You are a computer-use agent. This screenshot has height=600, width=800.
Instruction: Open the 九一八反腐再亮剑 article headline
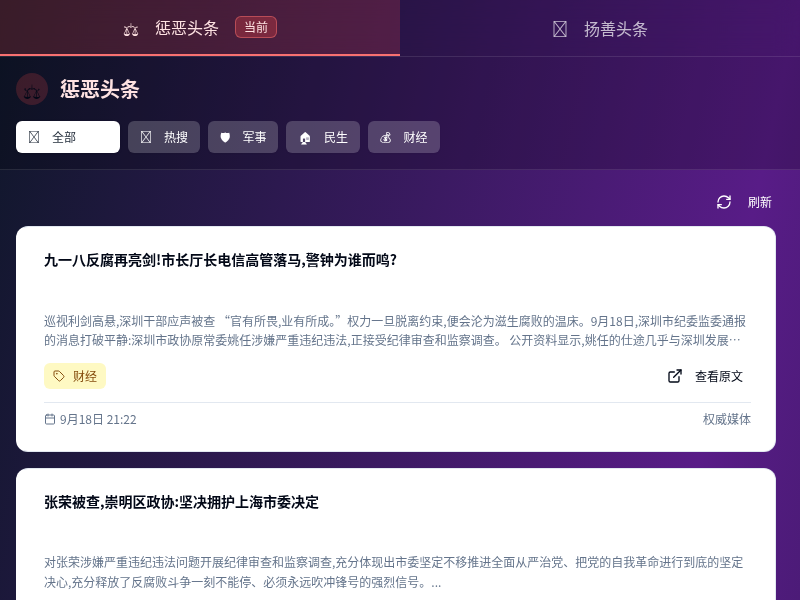(x=220, y=260)
